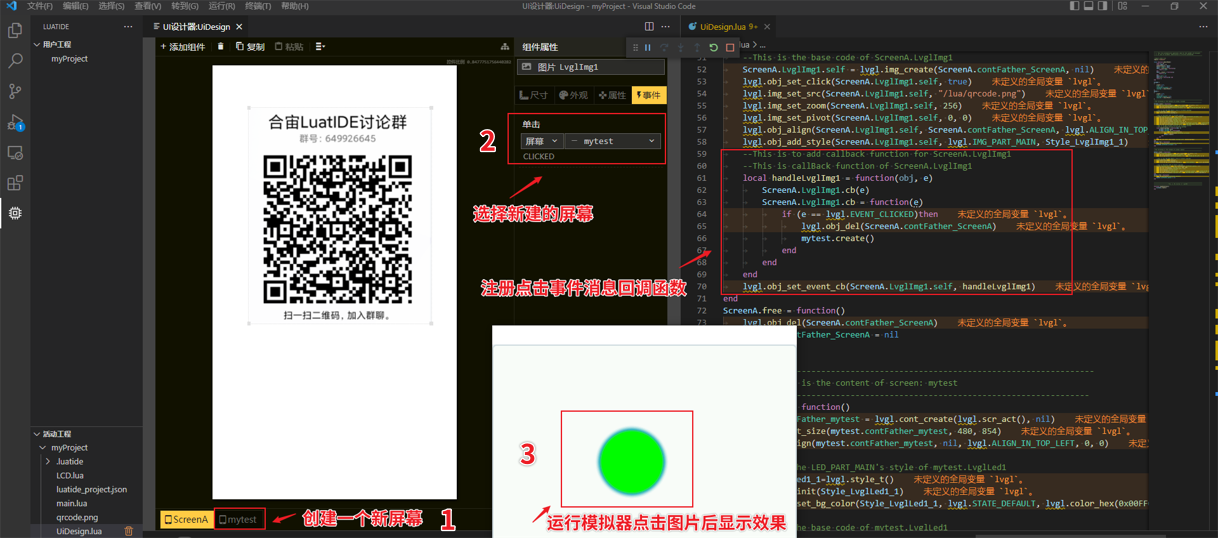Open the 屏幕 action type dropdown
The height and width of the screenshot is (538, 1218).
point(541,141)
